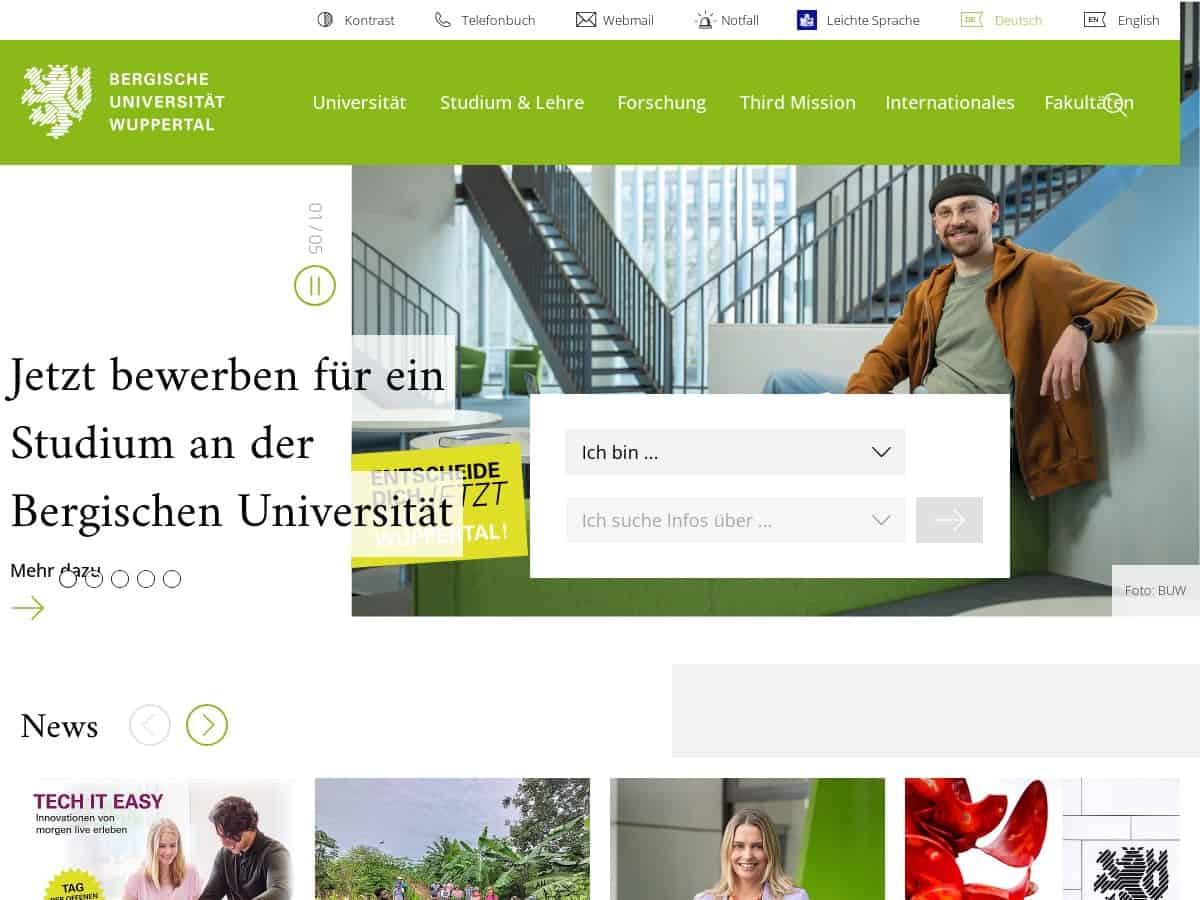
Task: Click the Notfall alarm siren icon
Action: tap(705, 20)
